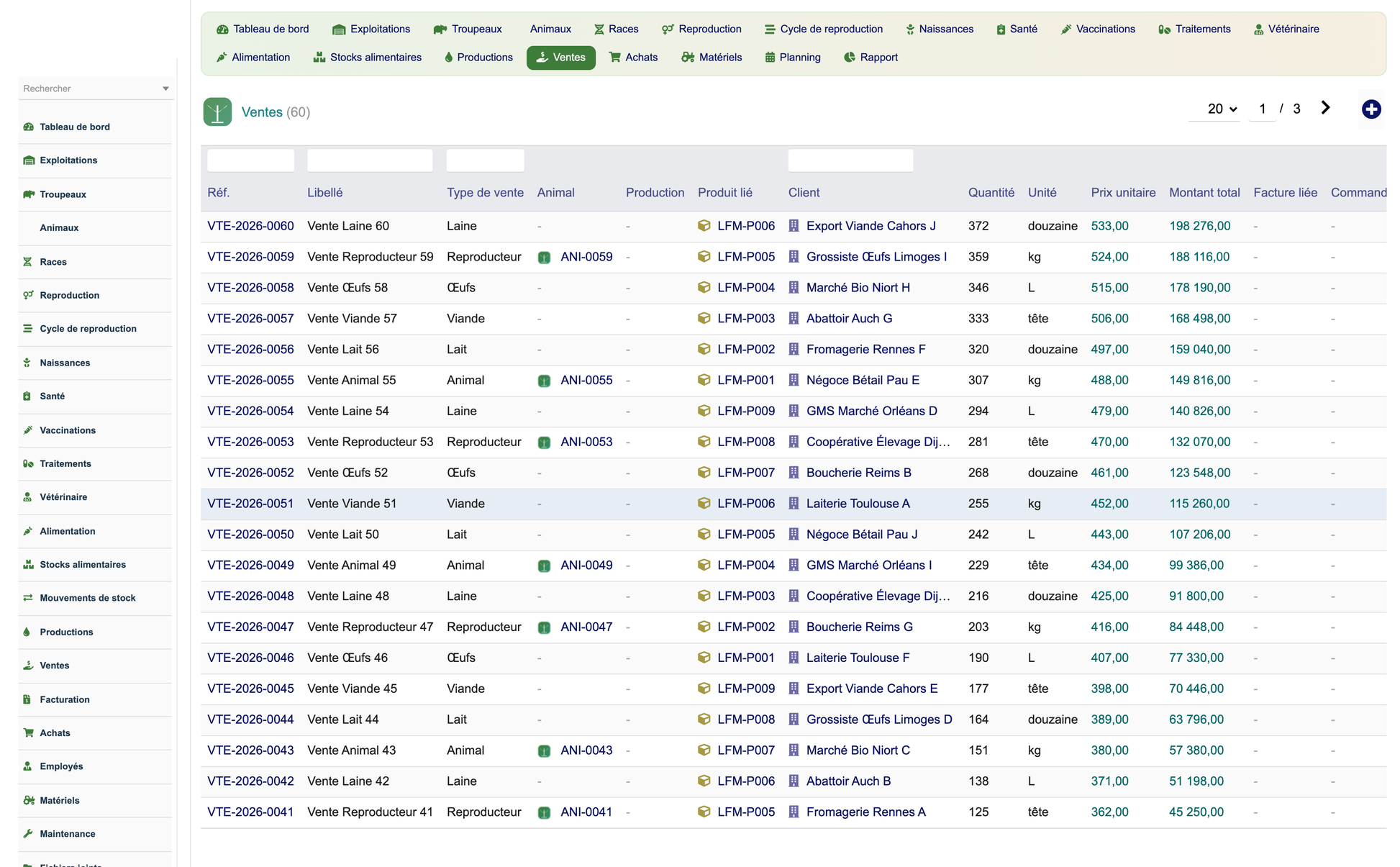1400x867 pixels.
Task: Click the Client column filter field
Action: point(850,160)
